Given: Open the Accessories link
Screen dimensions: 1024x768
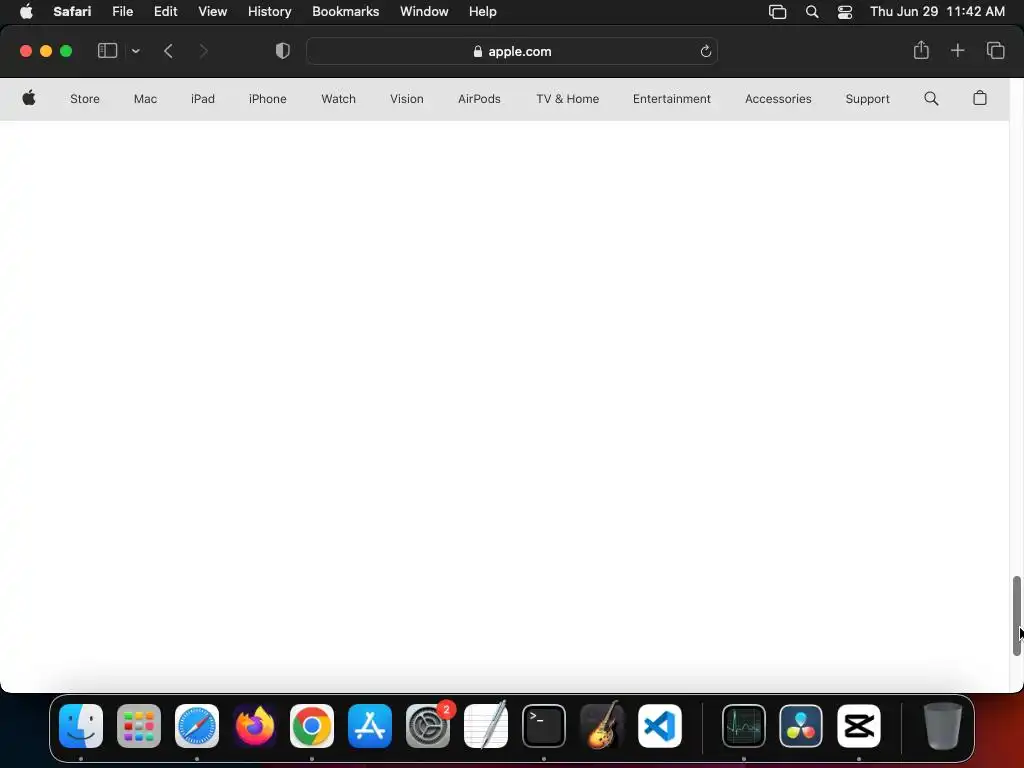Looking at the screenshot, I should pos(778,99).
